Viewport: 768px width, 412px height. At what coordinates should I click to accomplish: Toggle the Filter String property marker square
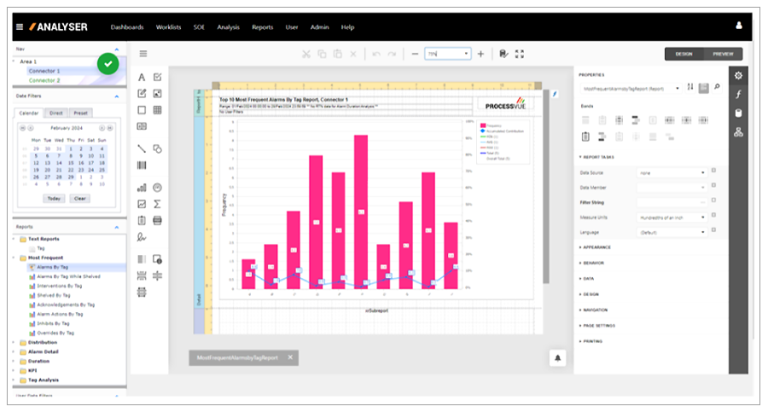point(714,200)
